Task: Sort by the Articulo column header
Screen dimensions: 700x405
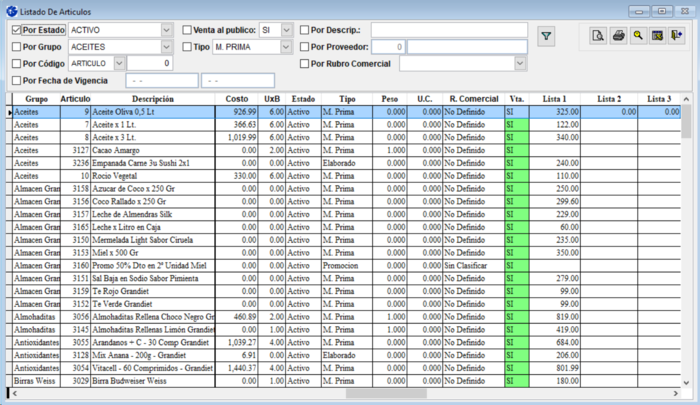Action: click(x=75, y=99)
